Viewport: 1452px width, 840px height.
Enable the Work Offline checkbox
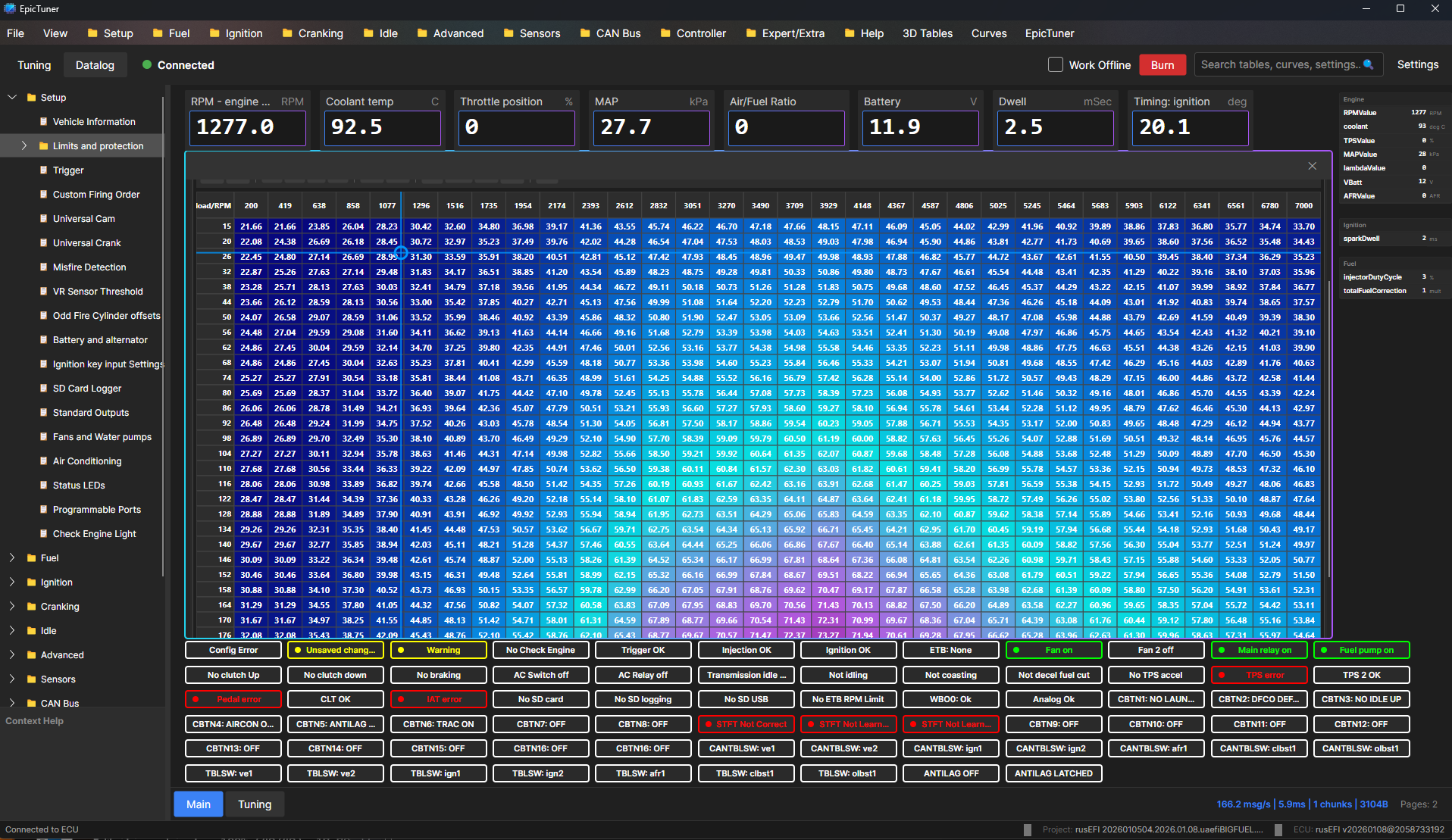click(1055, 65)
